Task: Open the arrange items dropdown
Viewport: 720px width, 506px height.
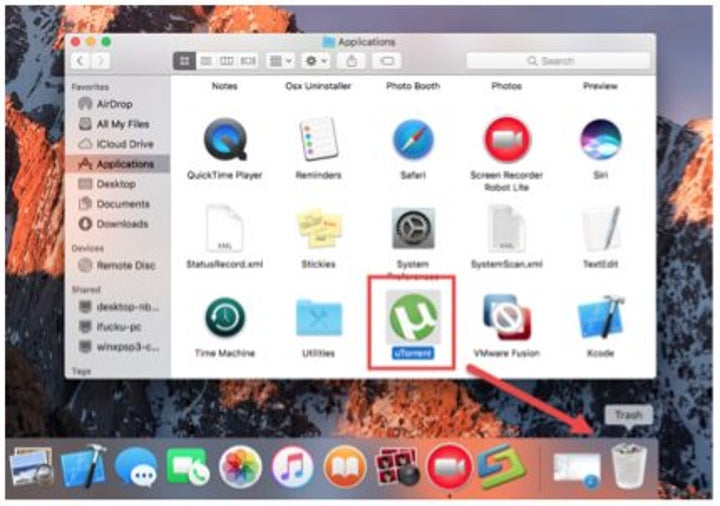Action: 279,61
